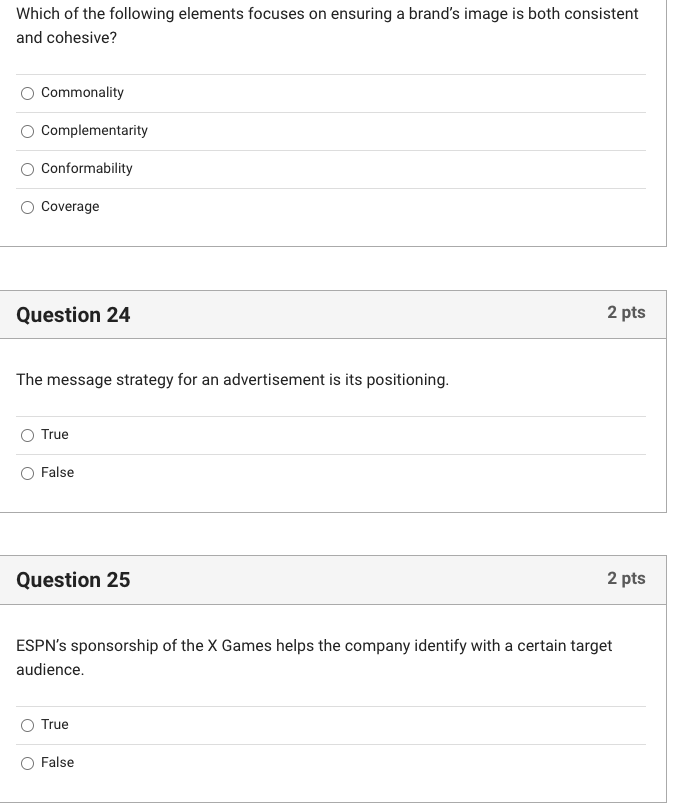Pick the Coverage answer option
This screenshot has height=808, width=694.
point(27,207)
